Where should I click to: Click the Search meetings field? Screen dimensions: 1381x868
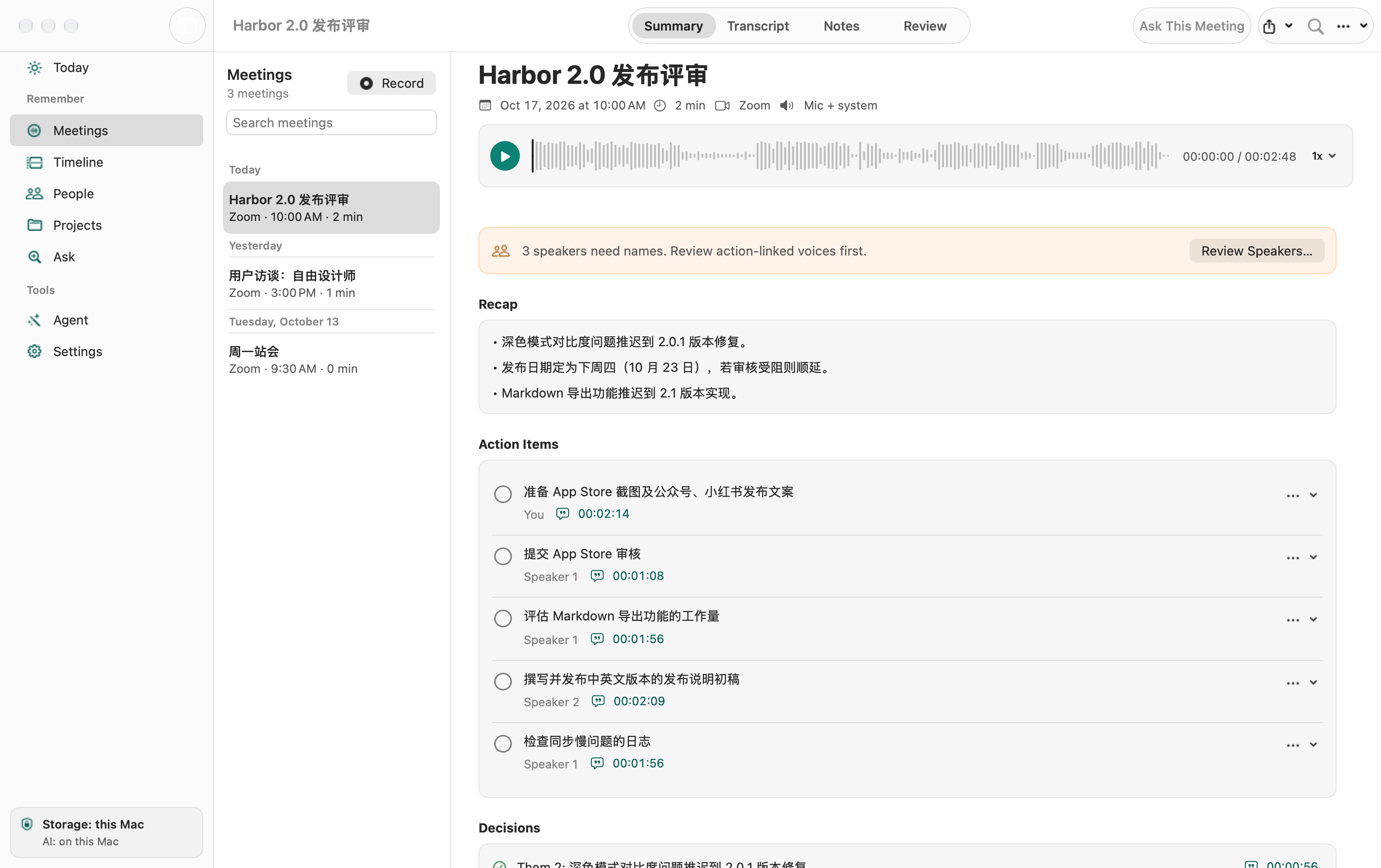click(x=331, y=123)
